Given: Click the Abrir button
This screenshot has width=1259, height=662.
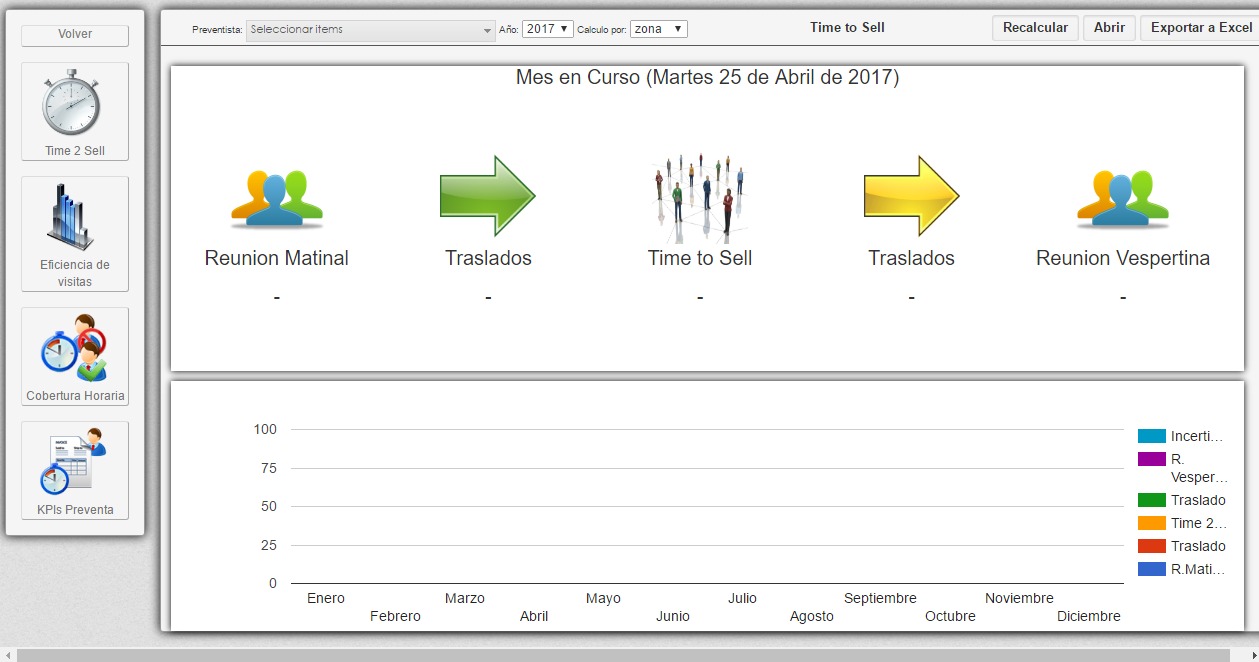Looking at the screenshot, I should pyautogui.click(x=1109, y=28).
